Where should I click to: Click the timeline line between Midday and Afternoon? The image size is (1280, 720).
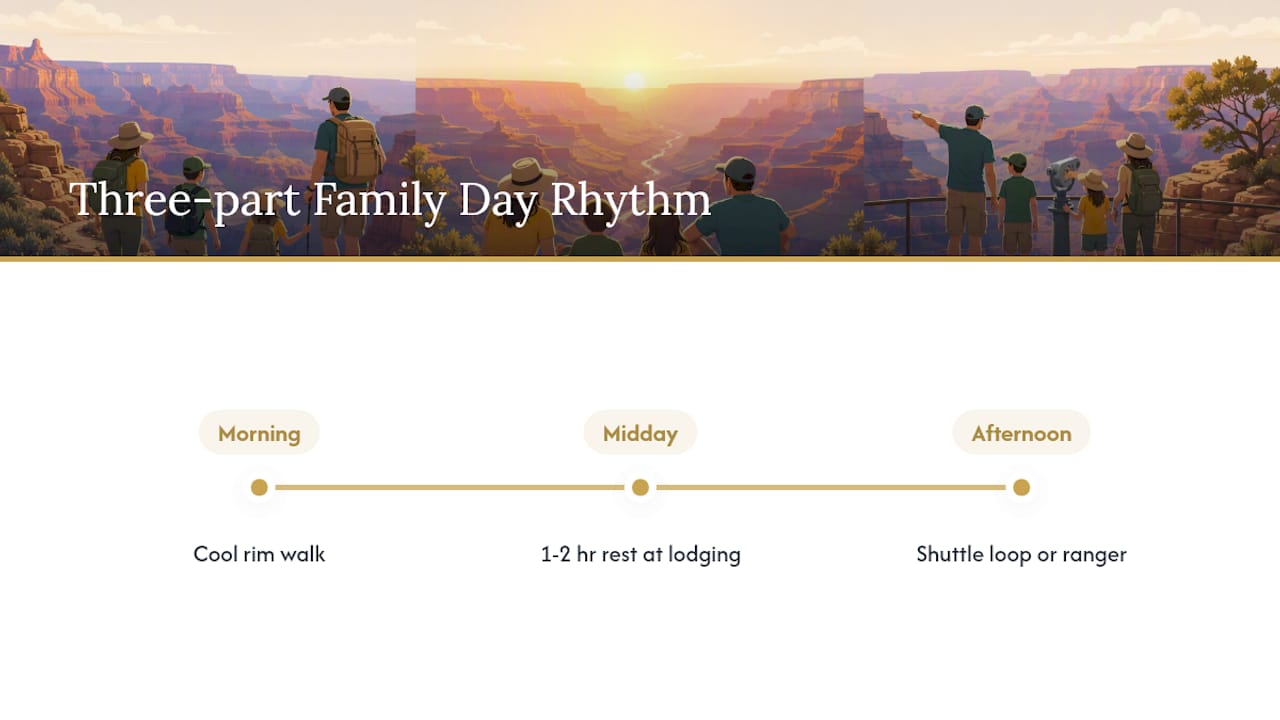click(x=830, y=487)
